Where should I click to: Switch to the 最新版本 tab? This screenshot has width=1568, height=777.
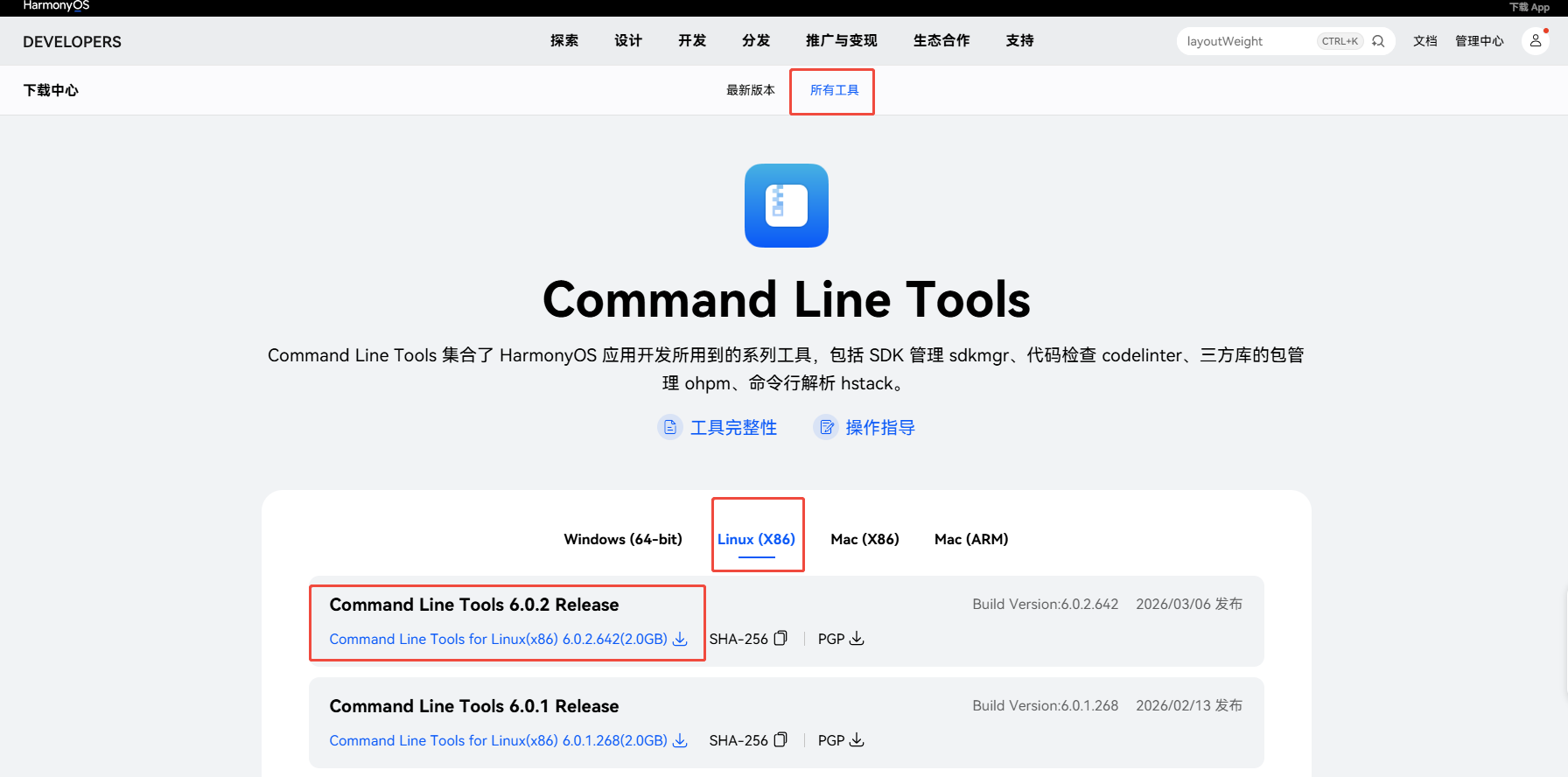tap(751, 90)
